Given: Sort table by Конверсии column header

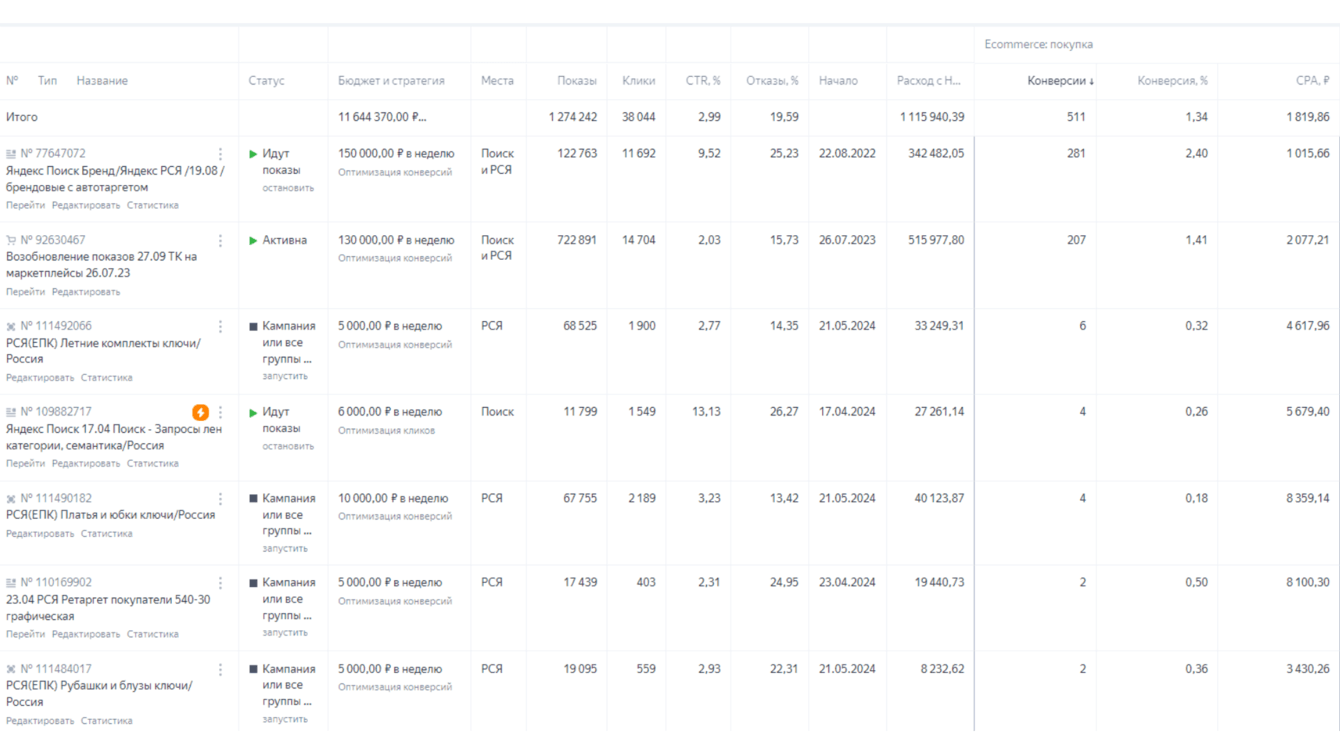Looking at the screenshot, I should 1060,81.
